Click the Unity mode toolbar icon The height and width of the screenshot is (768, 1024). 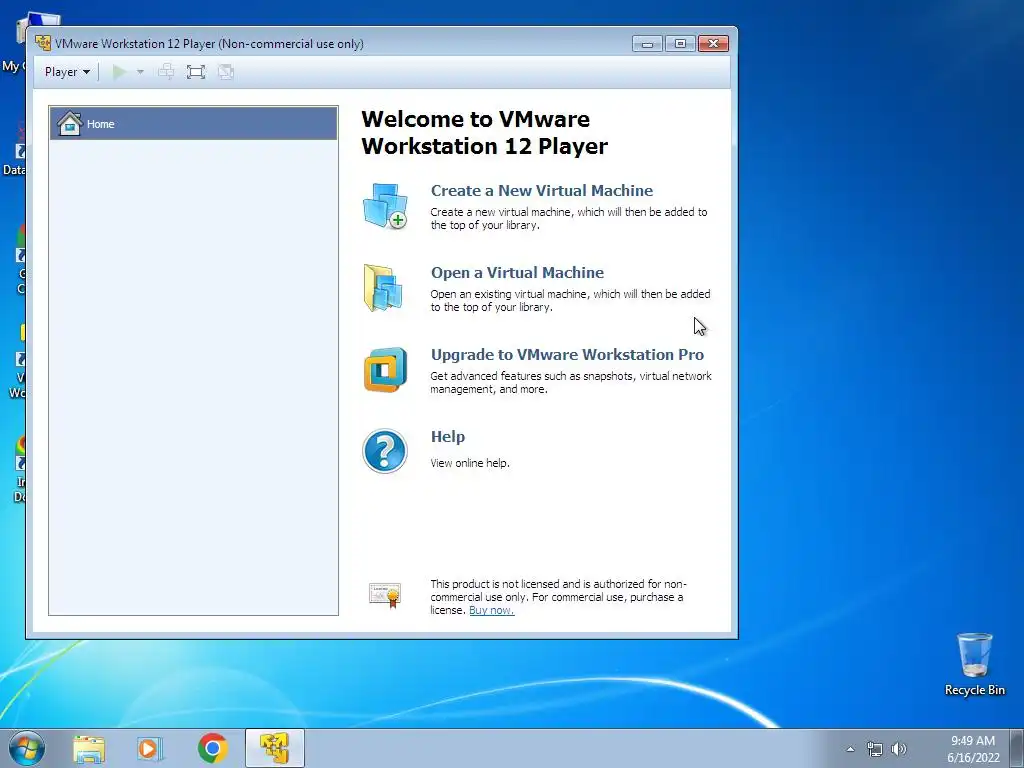[226, 72]
